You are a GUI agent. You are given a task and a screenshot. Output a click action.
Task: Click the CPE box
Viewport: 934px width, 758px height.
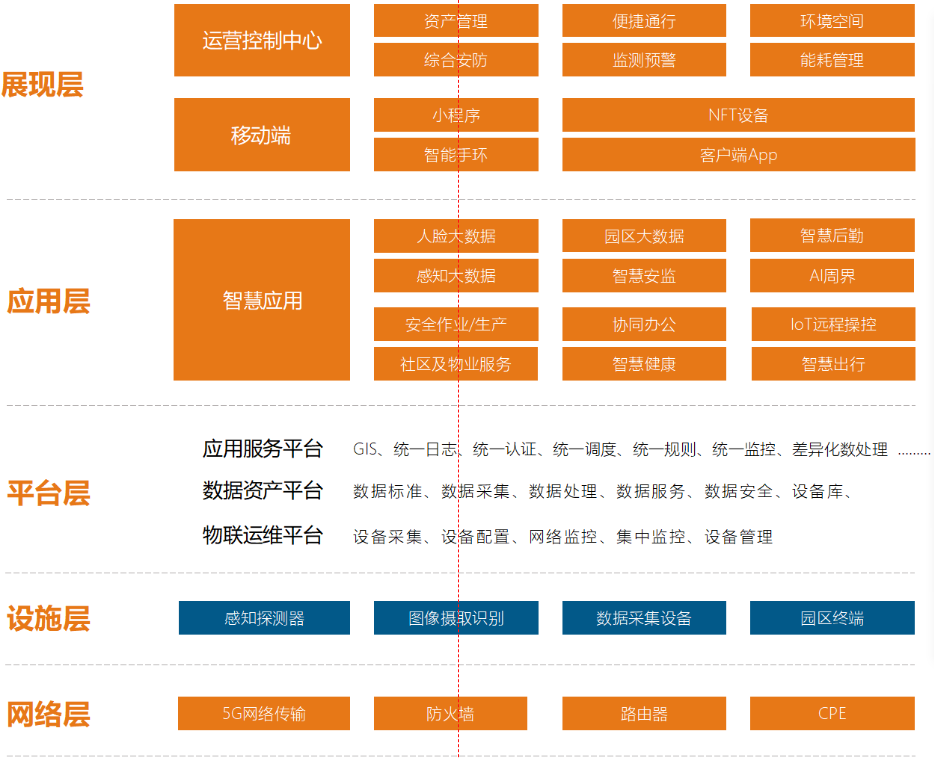tap(832, 713)
